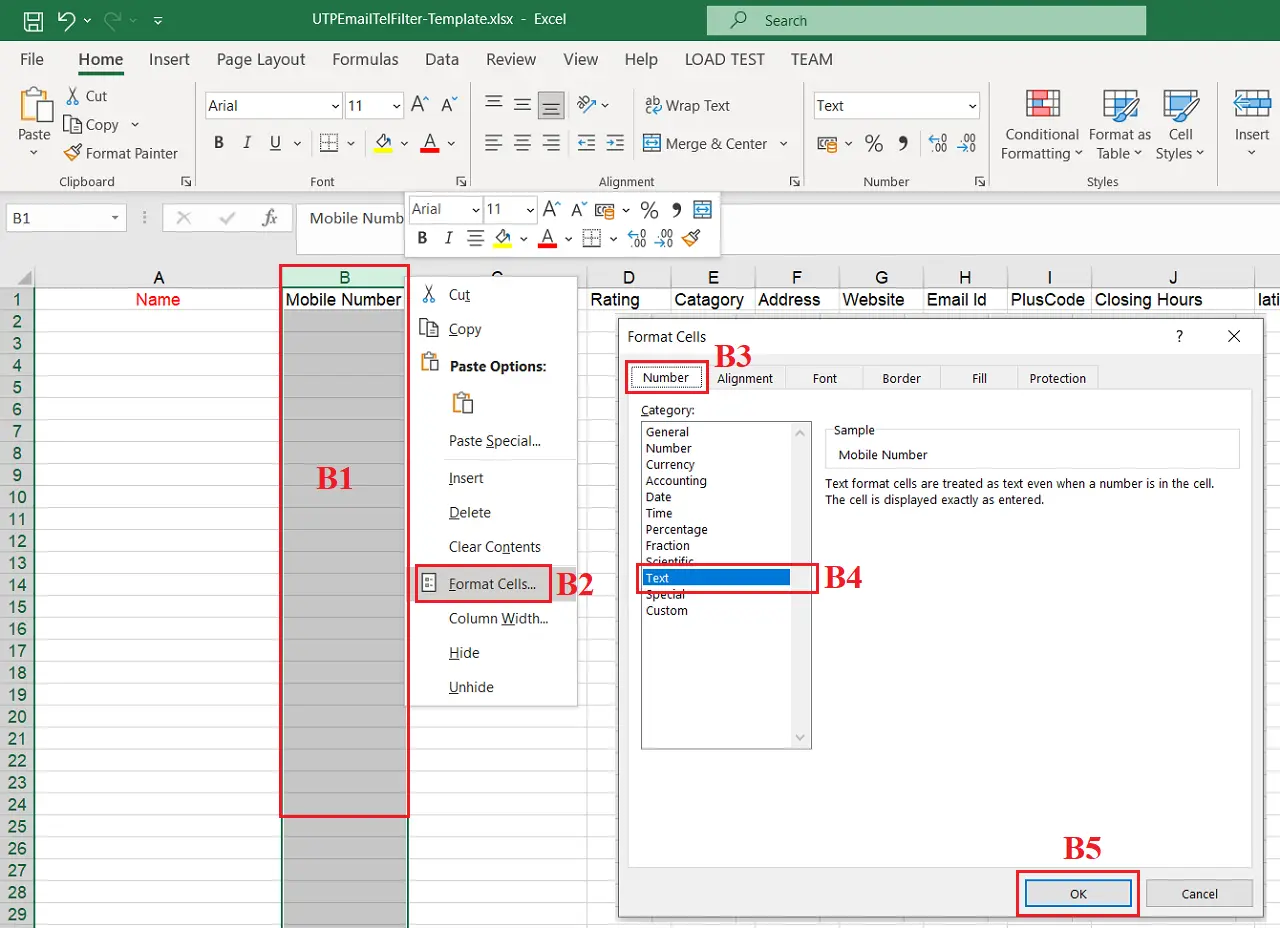The image size is (1280, 928).
Task: Click Cancel in Format Cells dialog
Action: (x=1199, y=894)
